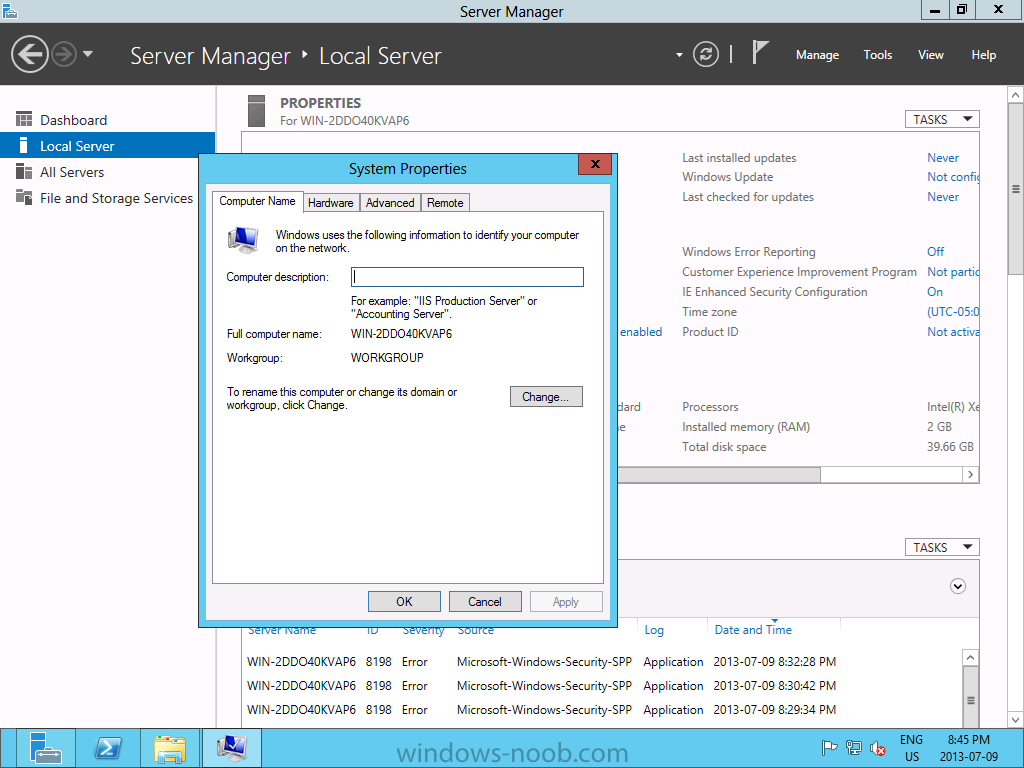
Task: Switch to the Hardware tab
Action: pos(330,203)
